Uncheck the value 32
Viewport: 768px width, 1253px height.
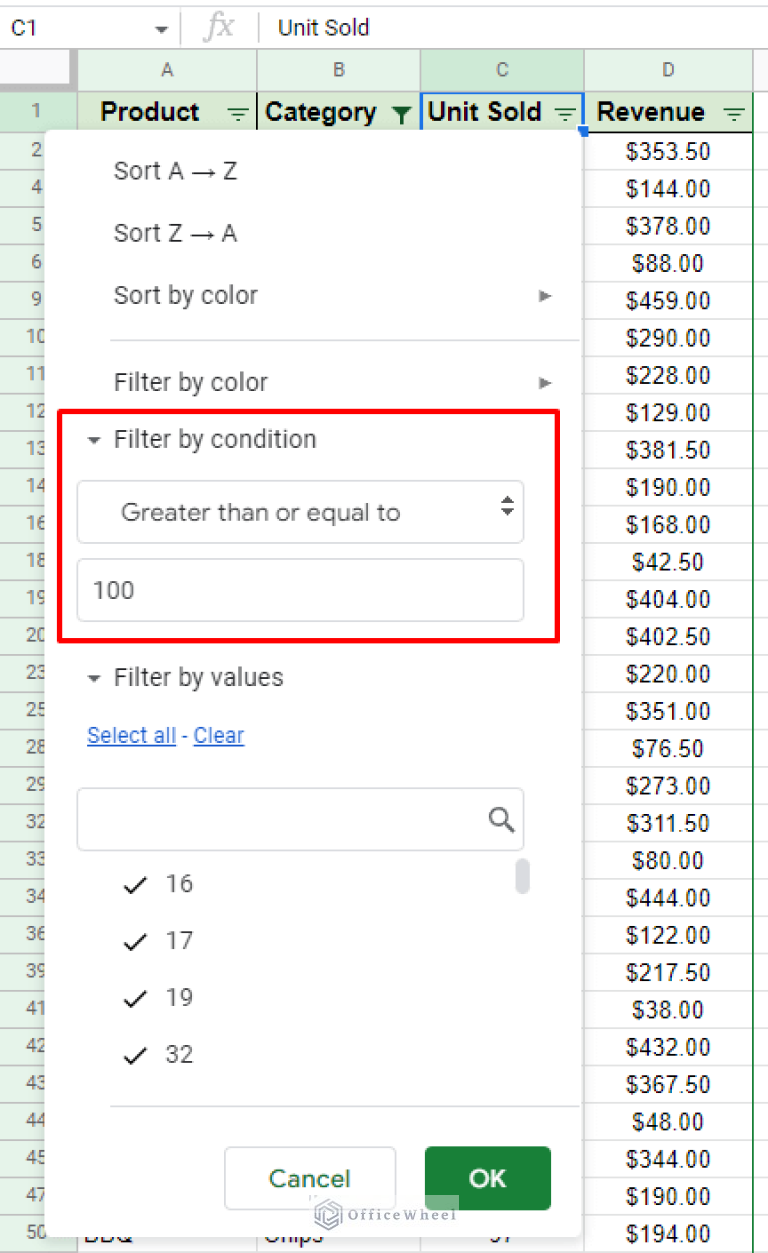click(134, 1054)
